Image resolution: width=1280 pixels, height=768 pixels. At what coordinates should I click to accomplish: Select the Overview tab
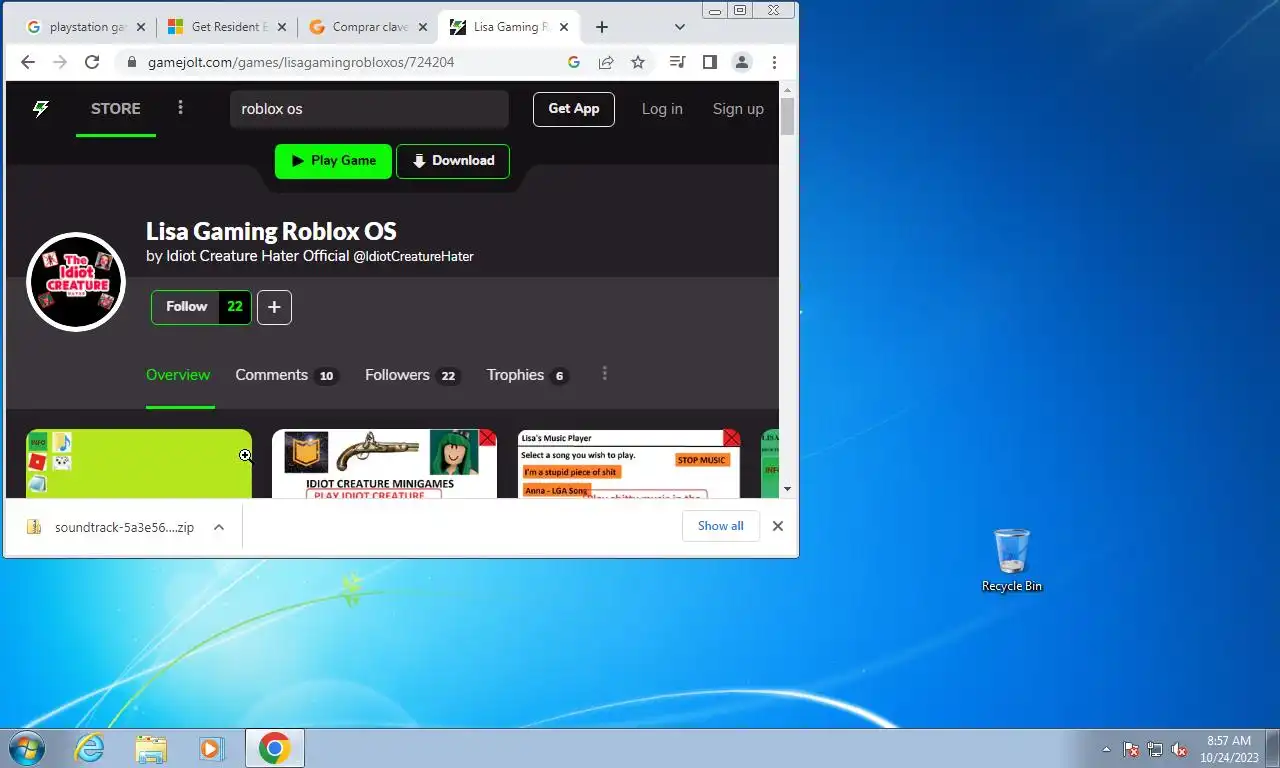pos(178,375)
